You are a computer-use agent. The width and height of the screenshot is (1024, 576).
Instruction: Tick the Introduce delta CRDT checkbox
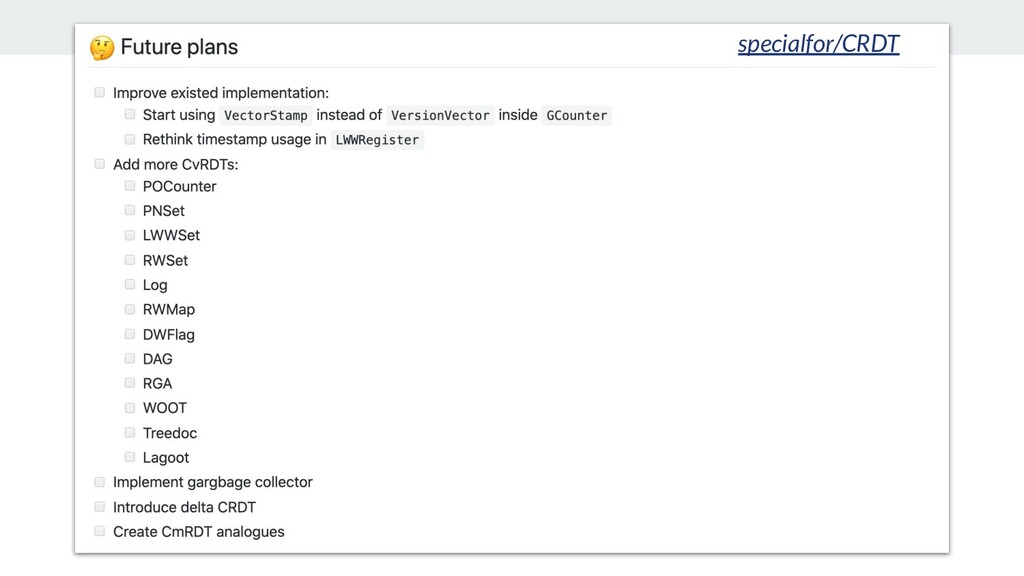[x=99, y=507]
